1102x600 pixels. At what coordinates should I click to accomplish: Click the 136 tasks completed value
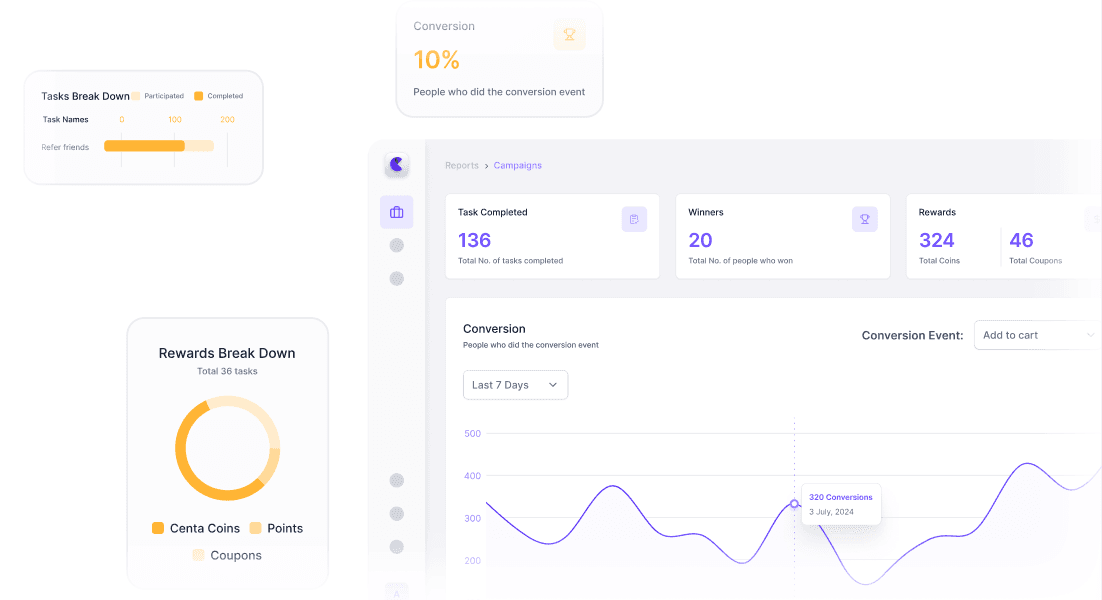(474, 240)
